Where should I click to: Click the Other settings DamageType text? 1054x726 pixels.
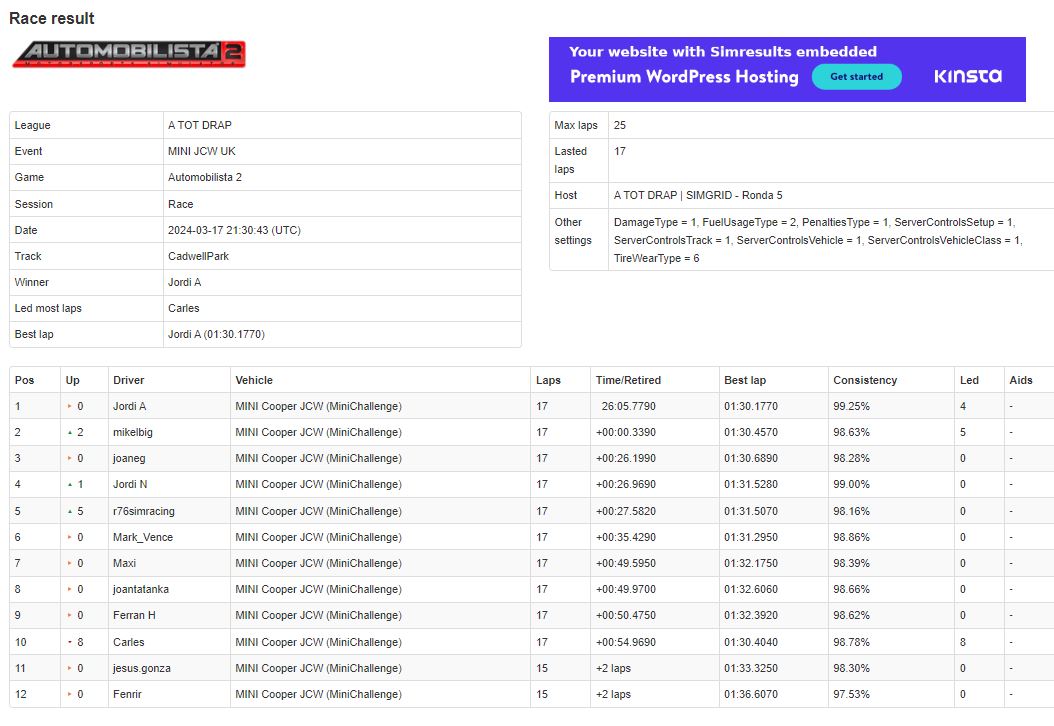point(818,240)
